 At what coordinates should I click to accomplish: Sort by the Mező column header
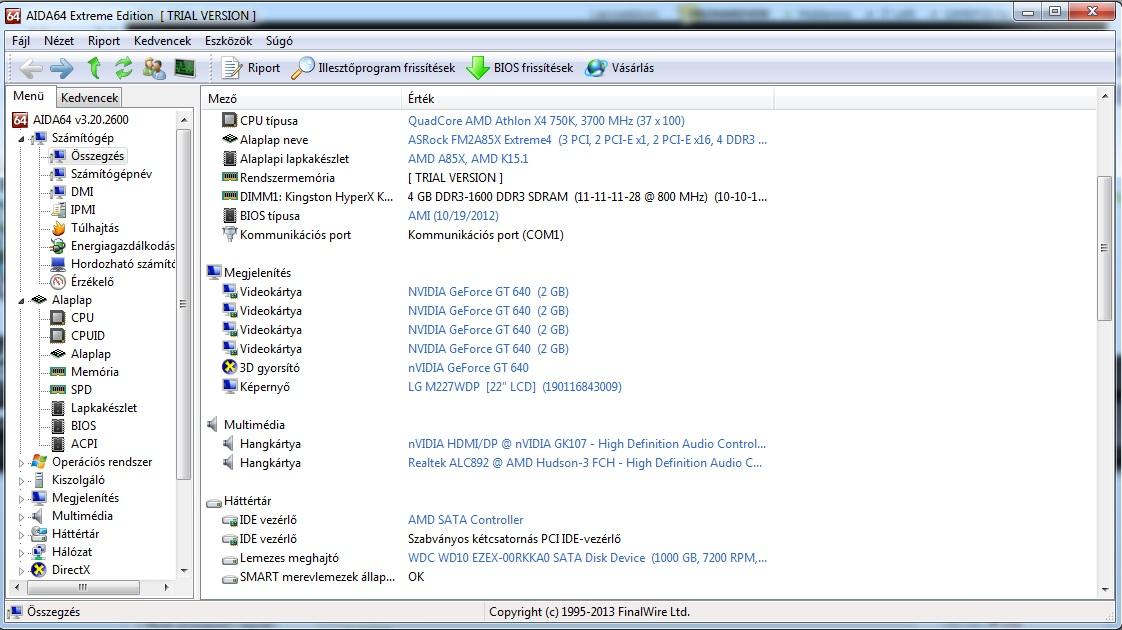(301, 99)
